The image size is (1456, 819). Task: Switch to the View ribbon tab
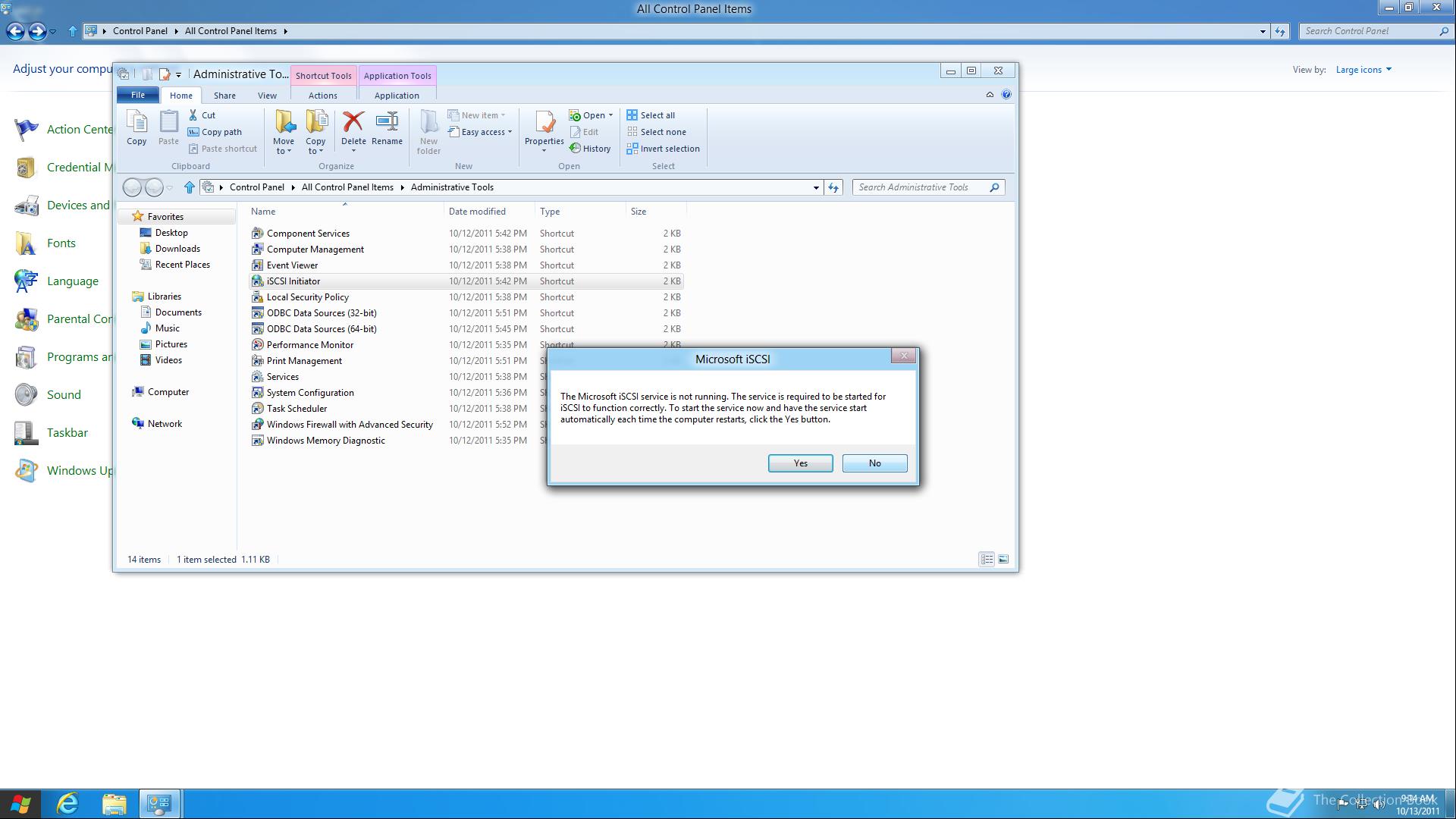point(267,96)
